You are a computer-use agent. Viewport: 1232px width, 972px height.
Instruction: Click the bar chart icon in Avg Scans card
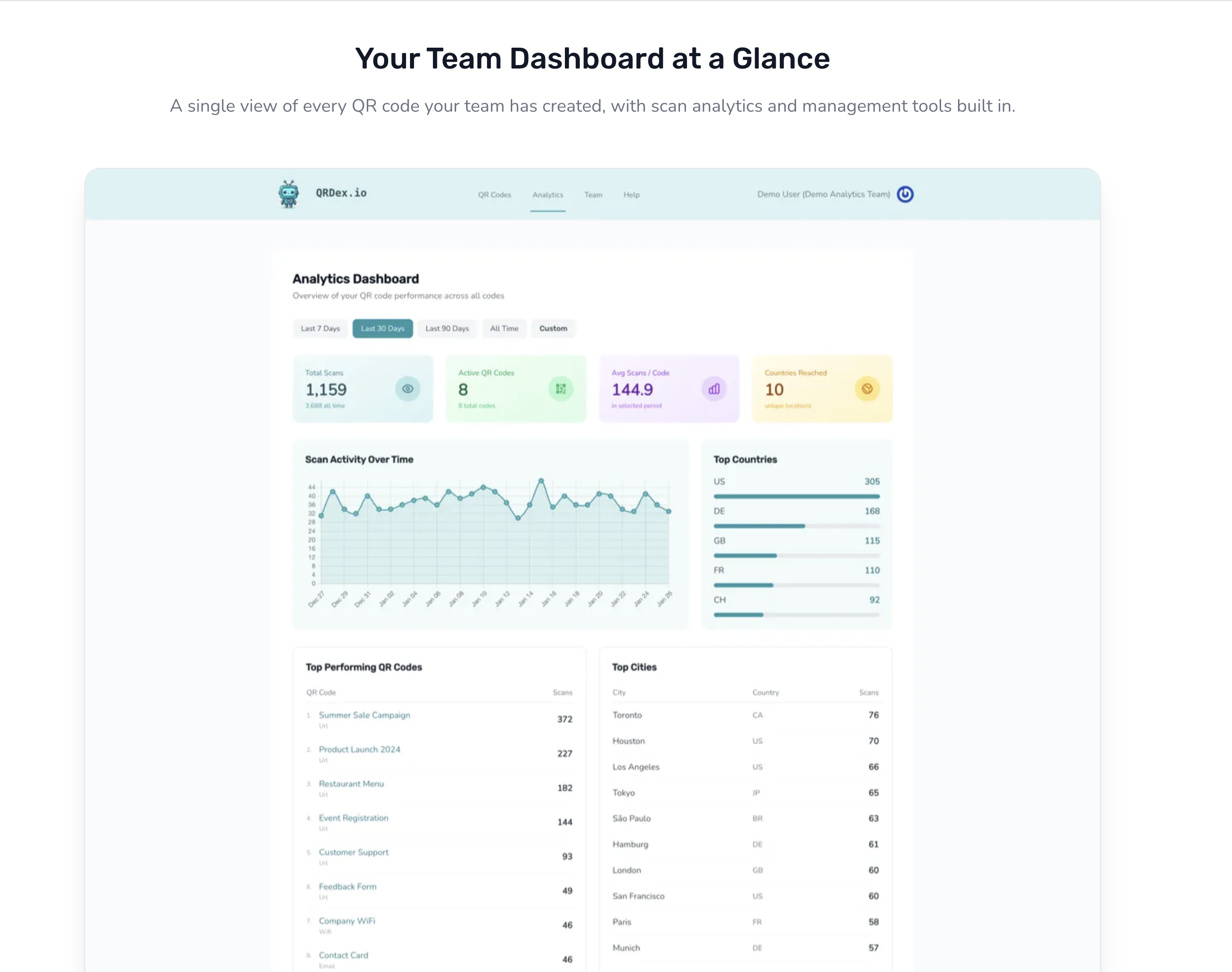714,389
